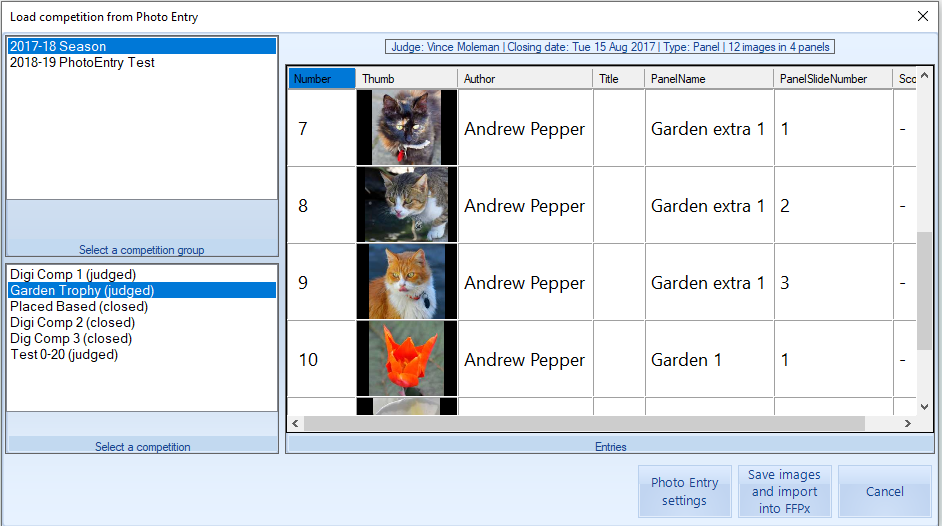Click the tabby cat thumbnail for entry 8

[x=406, y=205]
